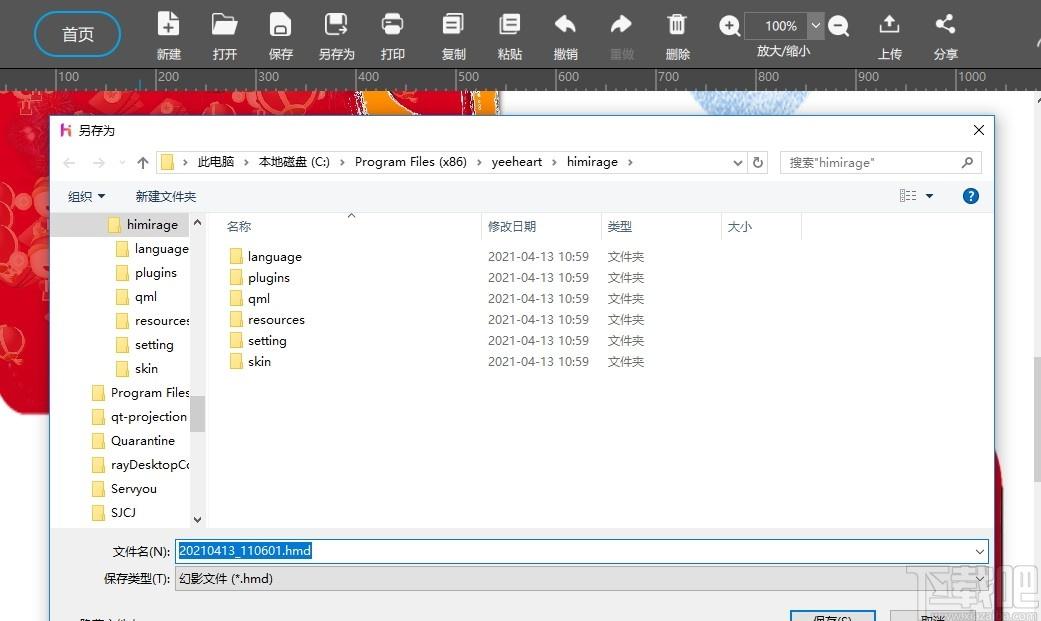The image size is (1041, 621).
Task: Click the blue help question icon
Action: pyautogui.click(x=970, y=196)
